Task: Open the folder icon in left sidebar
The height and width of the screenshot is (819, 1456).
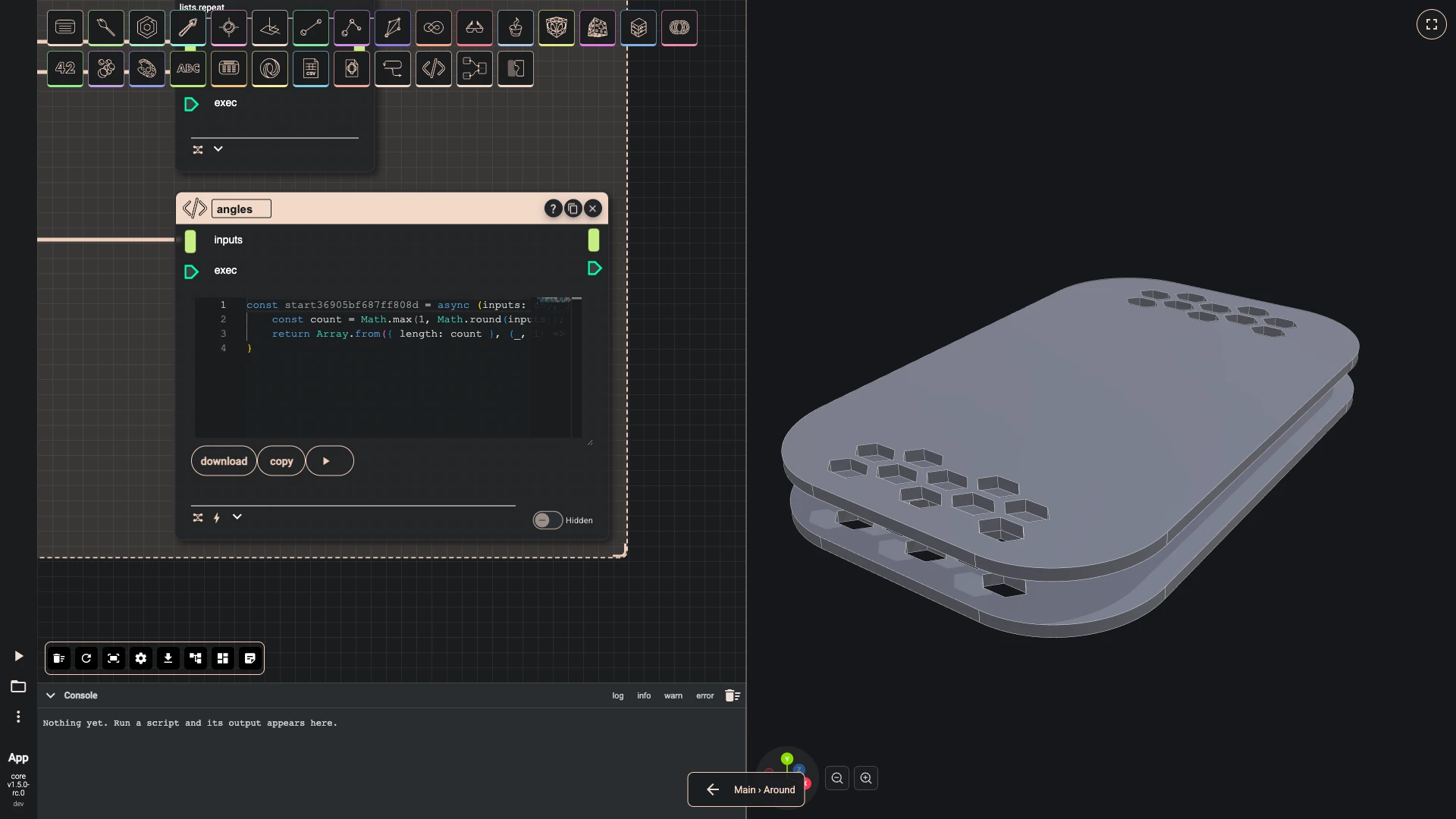Action: 18,686
